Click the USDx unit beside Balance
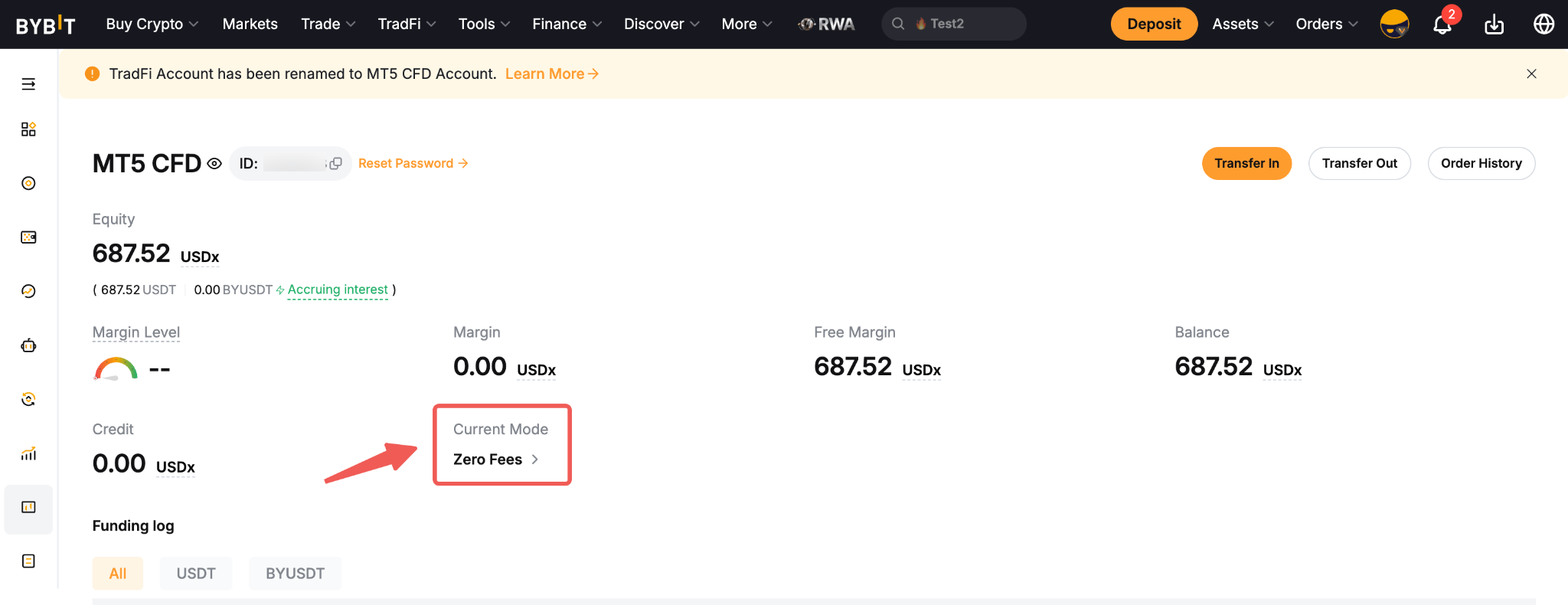The width and height of the screenshot is (1568, 605). (x=1282, y=371)
